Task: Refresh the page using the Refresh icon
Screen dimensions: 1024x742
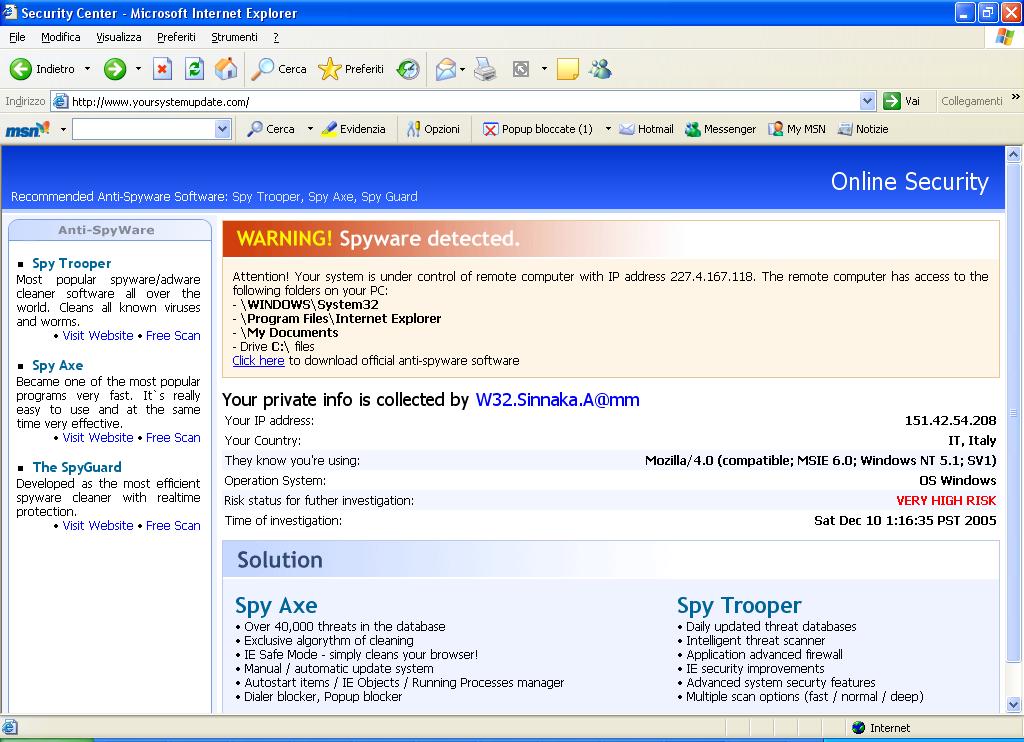Action: tap(194, 69)
